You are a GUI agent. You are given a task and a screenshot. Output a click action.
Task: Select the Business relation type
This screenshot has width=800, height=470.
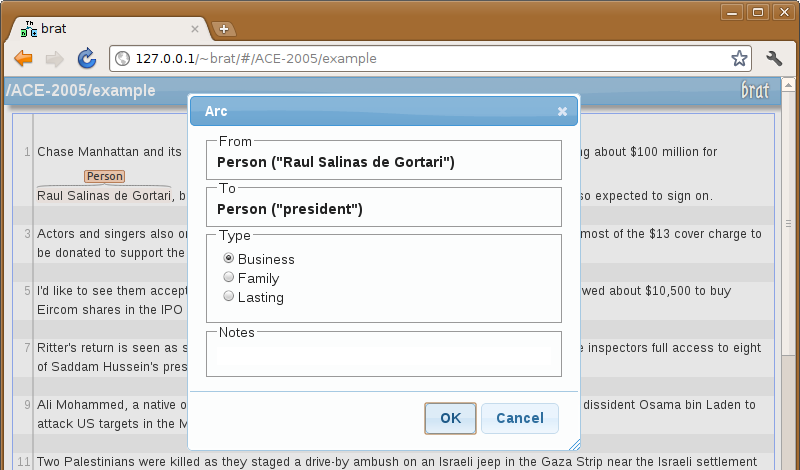pos(229,259)
